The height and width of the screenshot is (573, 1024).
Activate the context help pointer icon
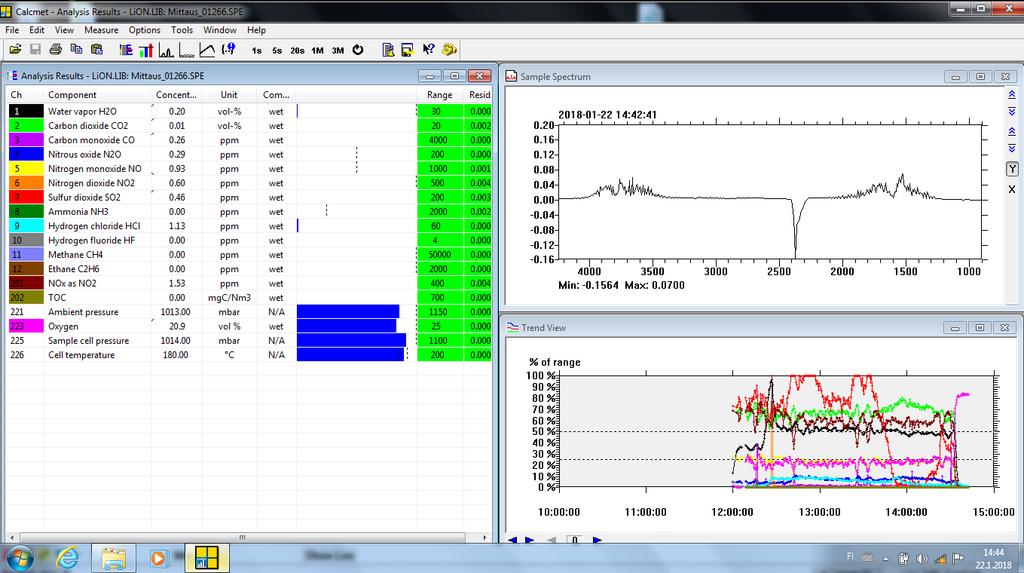coord(428,50)
